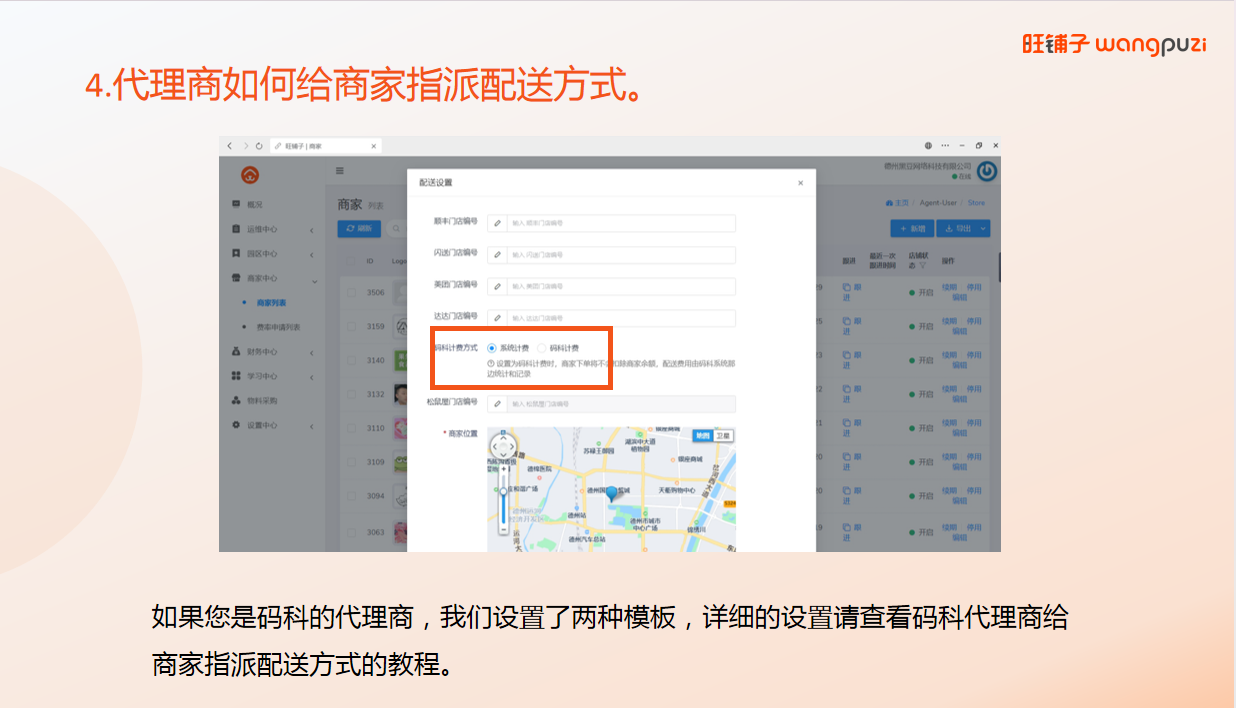Click the 店铺状态 filter funnel icon
Screen dimensions: 1236x708
click(923, 266)
